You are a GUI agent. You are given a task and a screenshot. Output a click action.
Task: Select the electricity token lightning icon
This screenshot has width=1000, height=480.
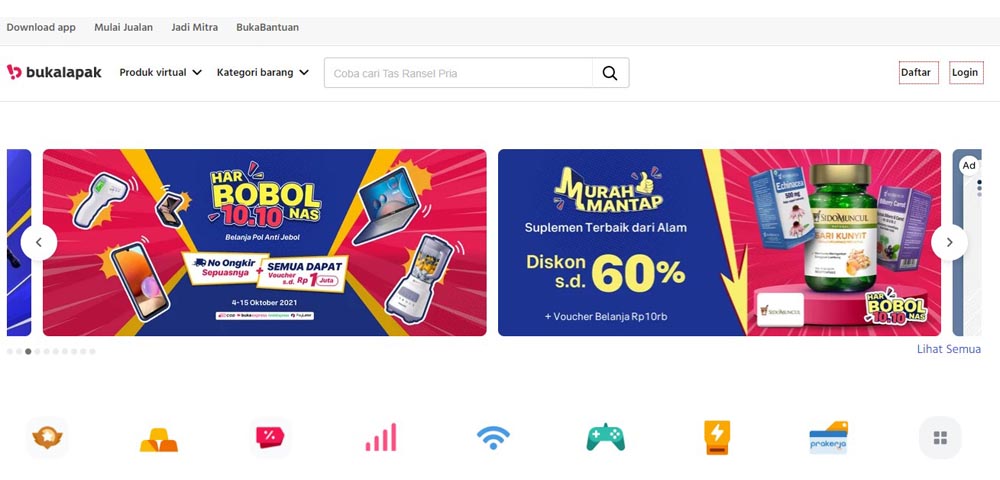click(x=717, y=438)
